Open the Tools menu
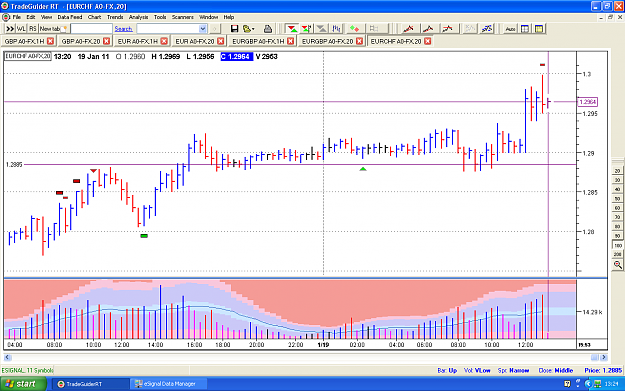The height and width of the screenshot is (391, 625). click(x=160, y=17)
